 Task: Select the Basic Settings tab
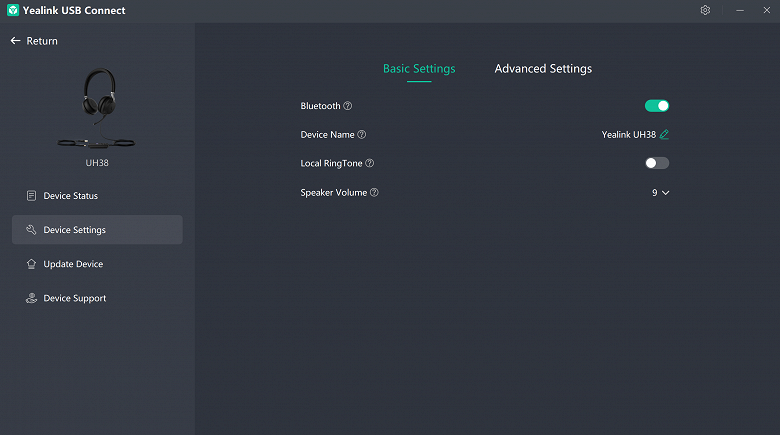tap(419, 69)
